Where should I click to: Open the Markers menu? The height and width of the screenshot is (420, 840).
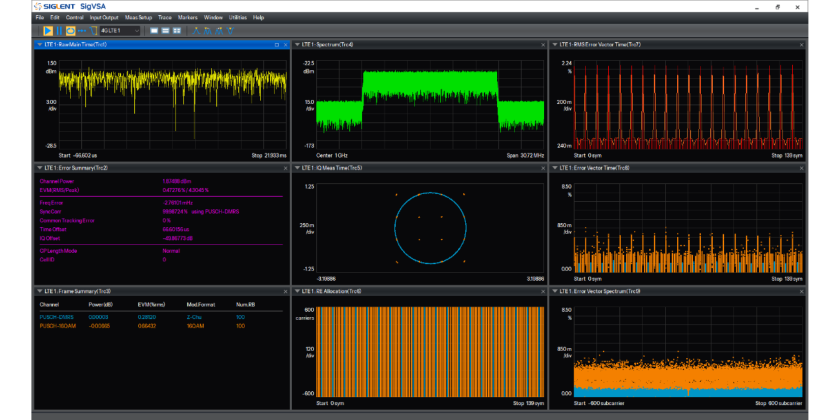click(187, 18)
